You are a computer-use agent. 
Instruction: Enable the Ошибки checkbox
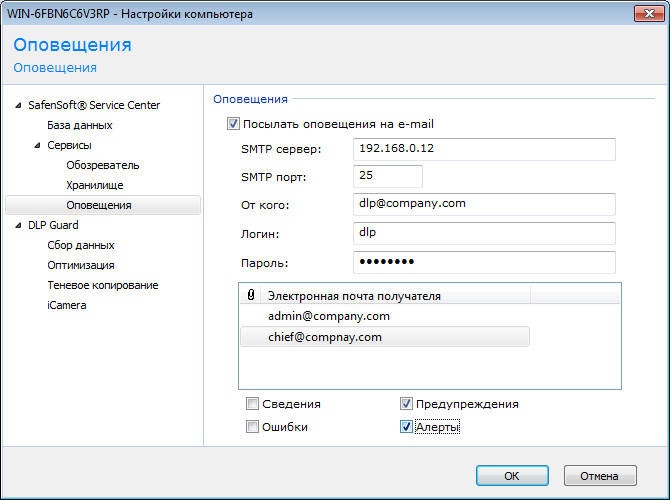252,427
